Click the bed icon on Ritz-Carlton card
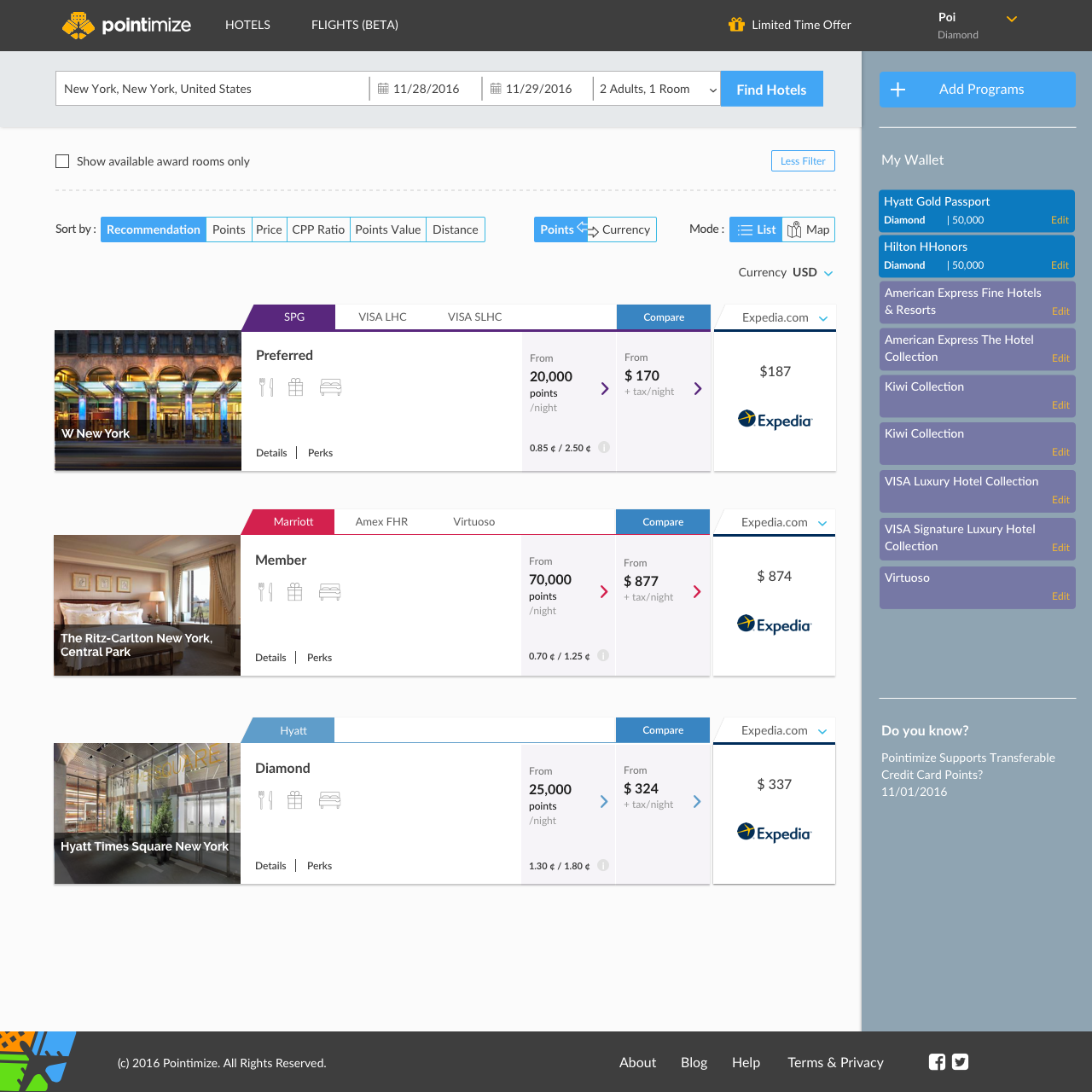Screen dimensions: 1092x1092 click(329, 592)
